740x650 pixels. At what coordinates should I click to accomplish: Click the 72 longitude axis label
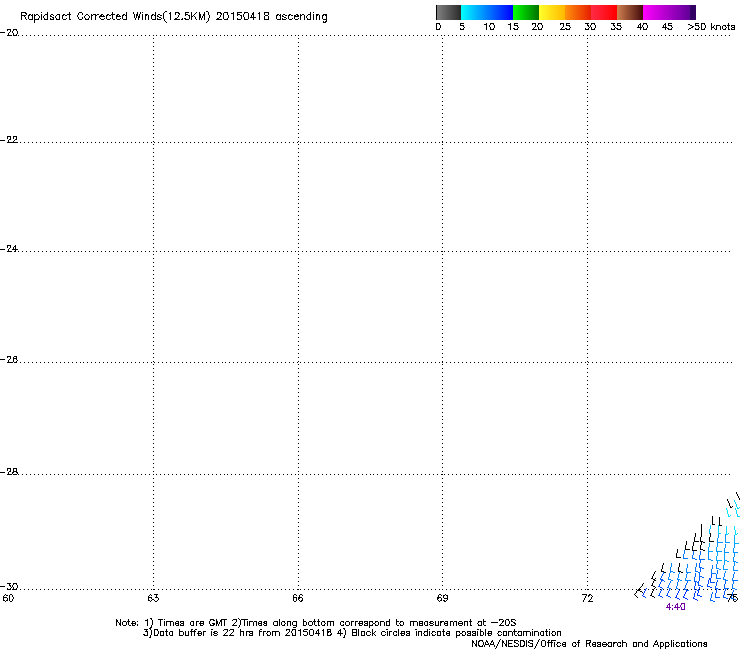pyautogui.click(x=587, y=599)
